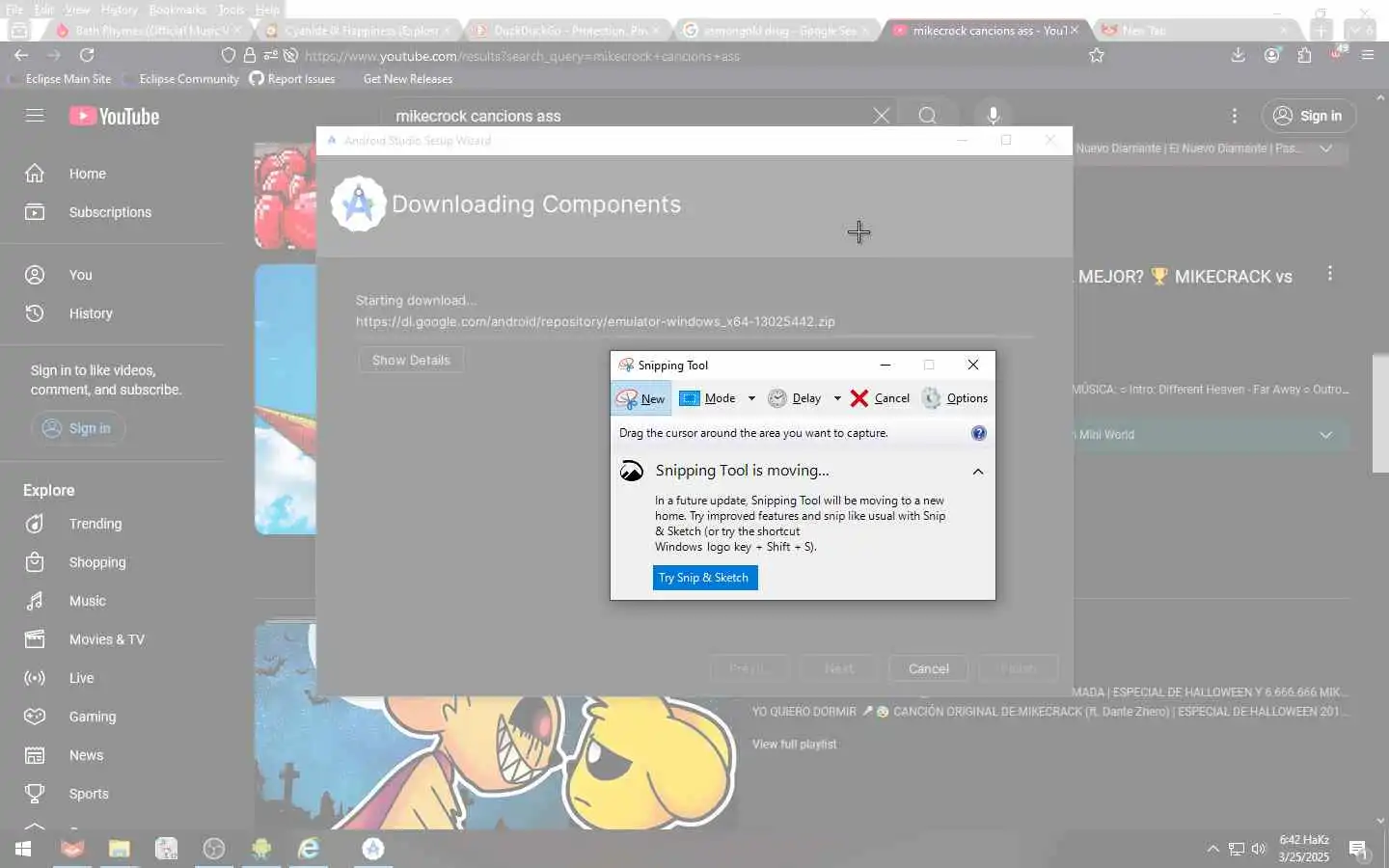Open the Firefox File menu
Image resolution: width=1389 pixels, height=868 pixels.
[x=14, y=10]
